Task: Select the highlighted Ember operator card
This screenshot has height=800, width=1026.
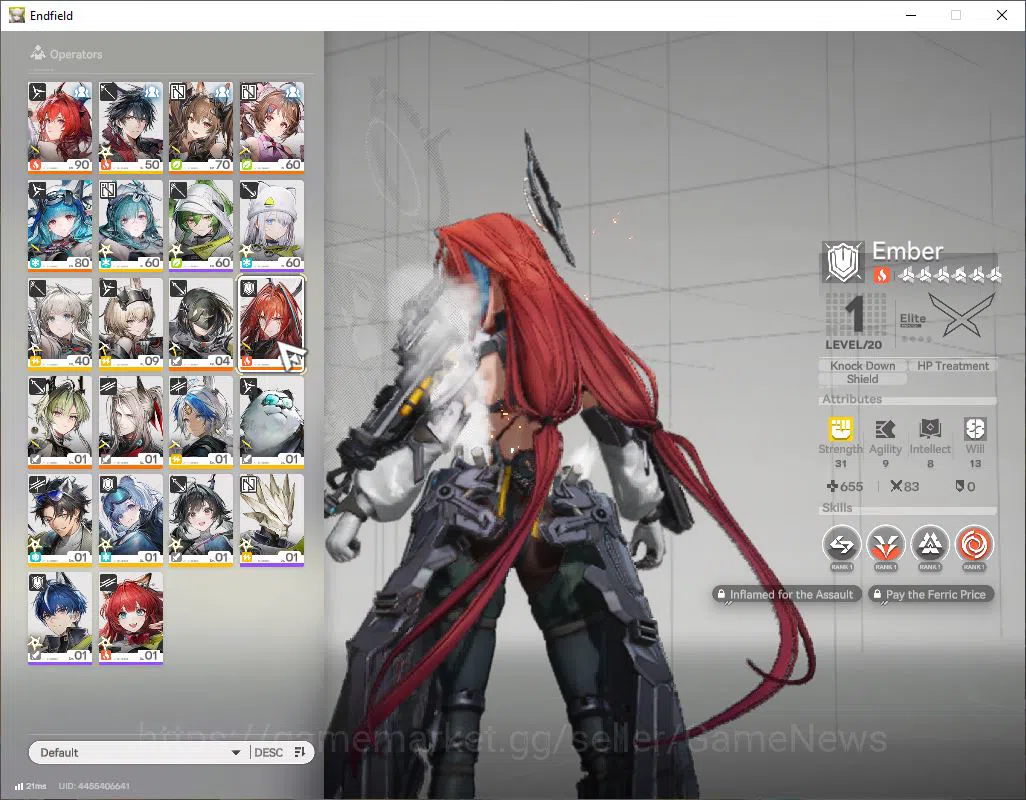Action: point(272,324)
